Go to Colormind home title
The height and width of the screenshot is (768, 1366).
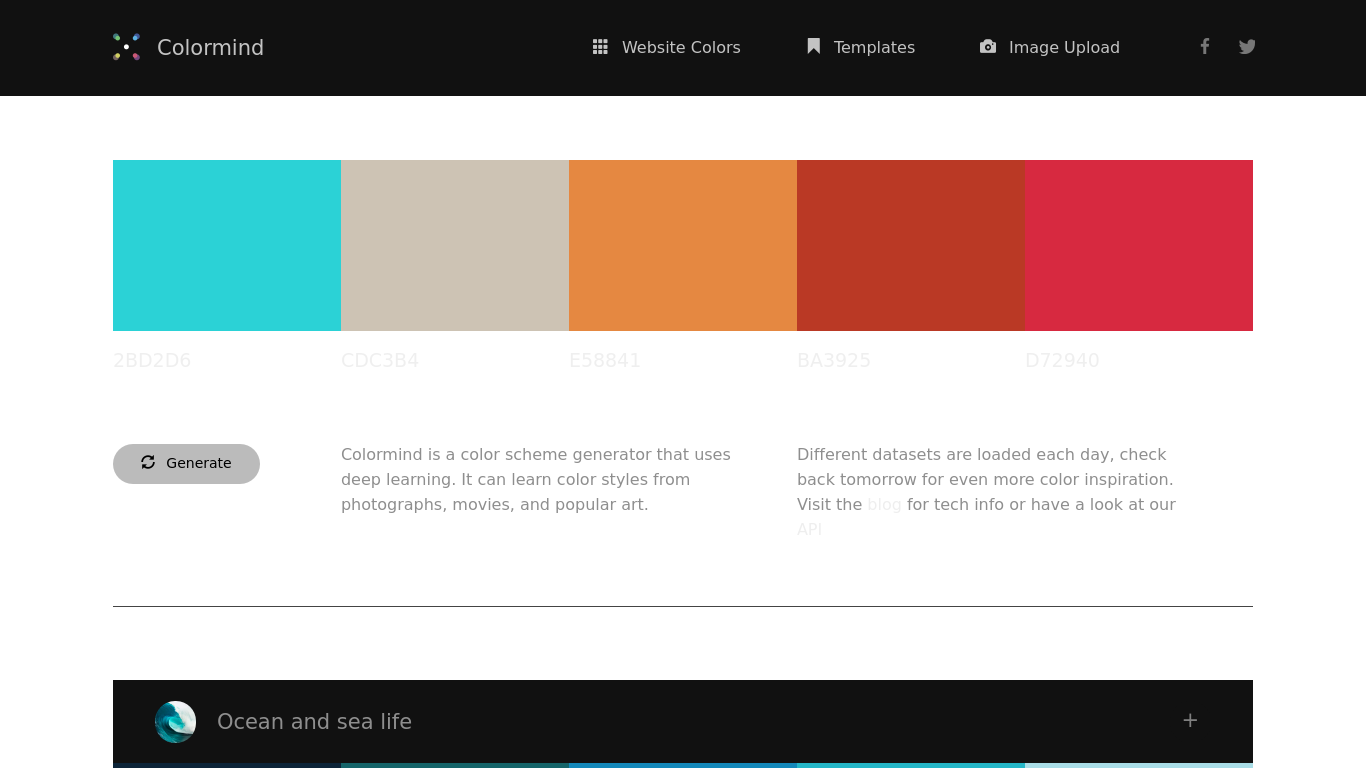point(210,47)
